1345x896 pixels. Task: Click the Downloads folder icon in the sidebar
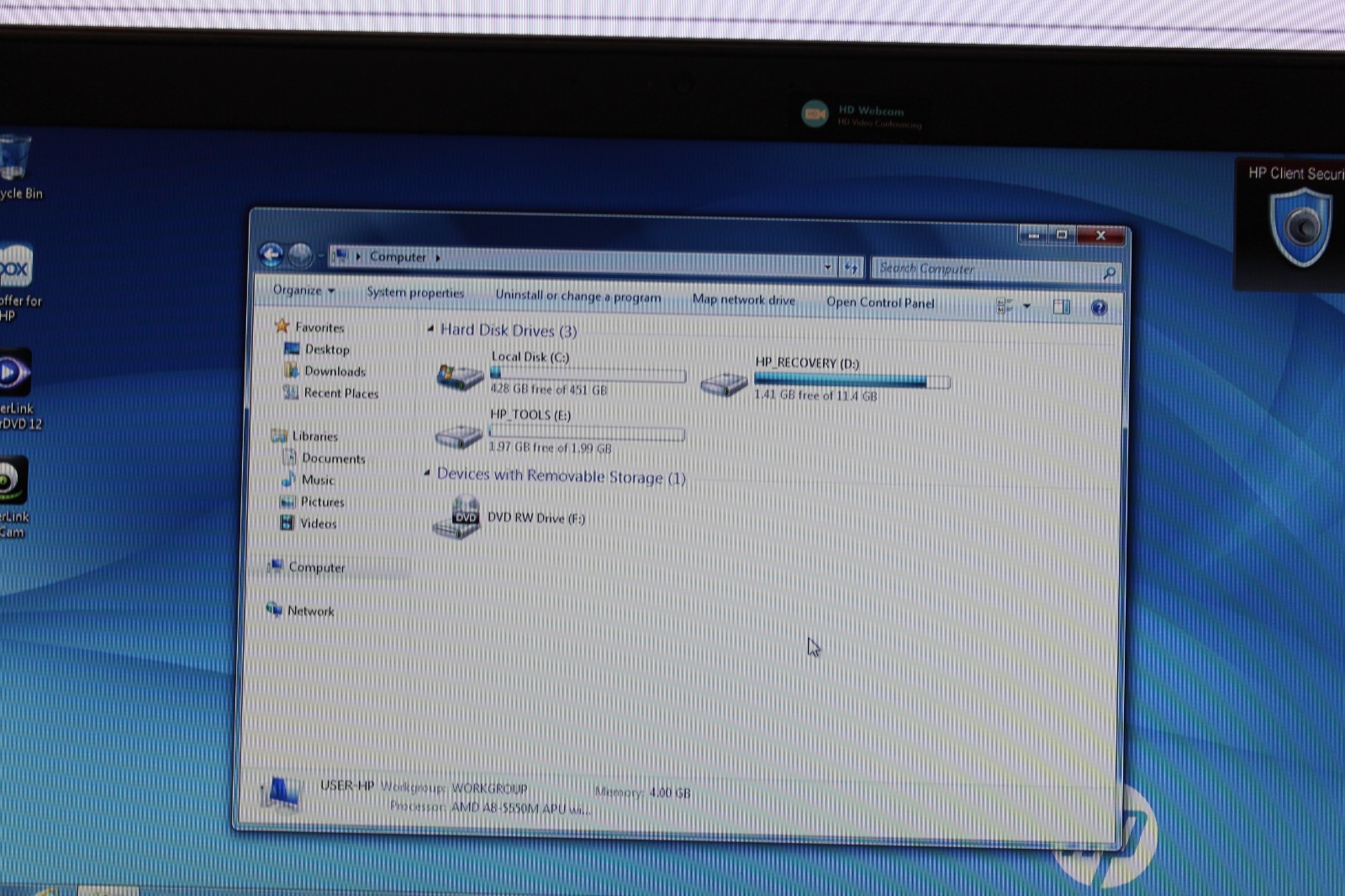pos(292,370)
